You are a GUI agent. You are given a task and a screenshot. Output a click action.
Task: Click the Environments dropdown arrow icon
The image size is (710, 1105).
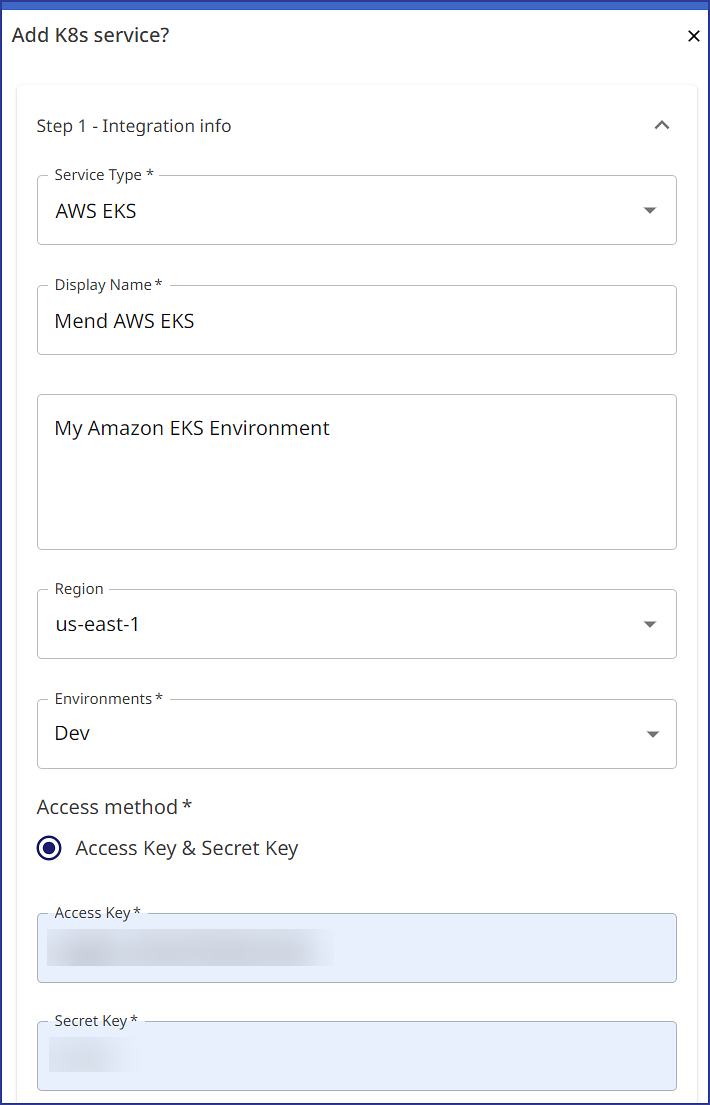pyautogui.click(x=652, y=734)
